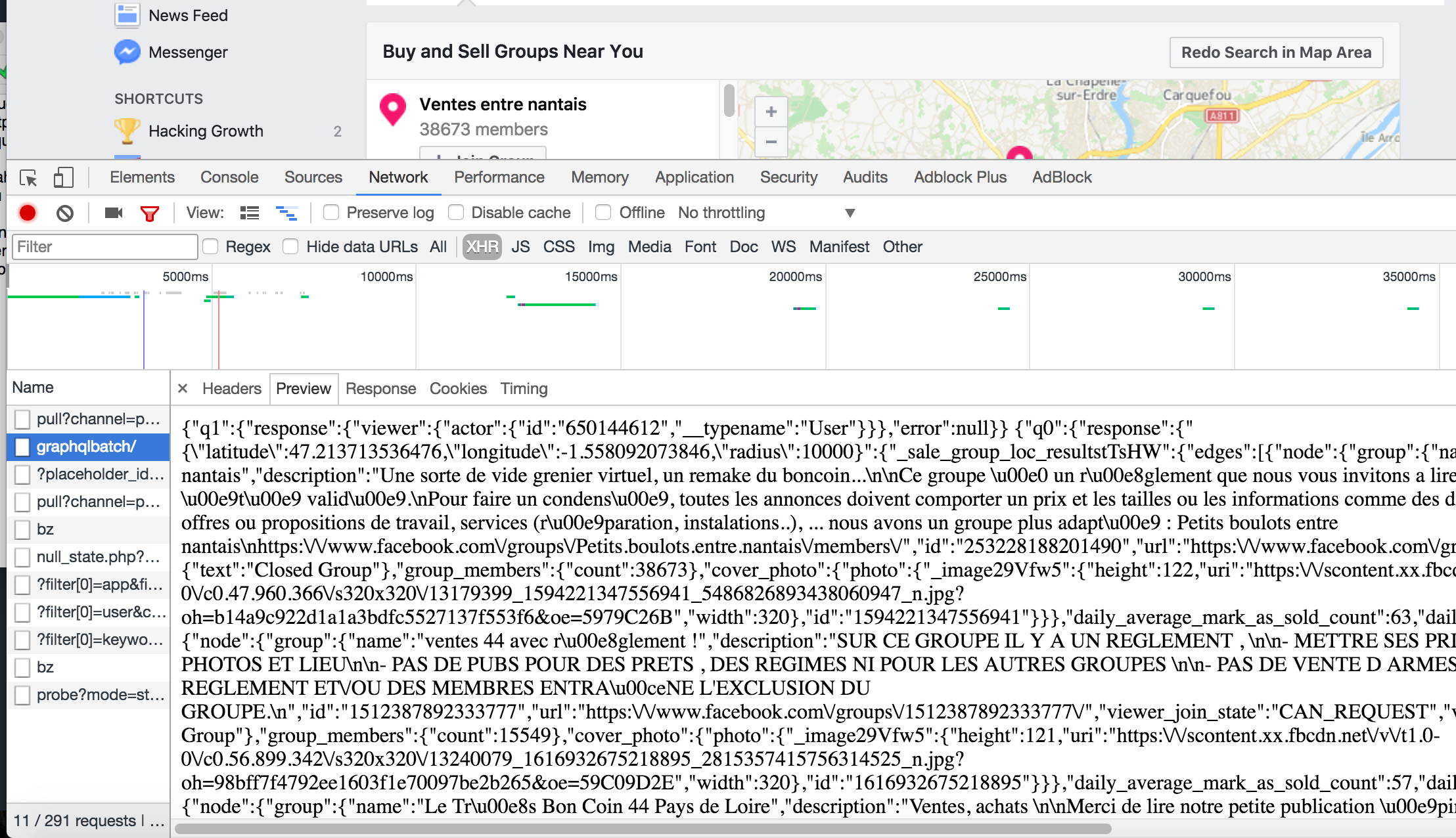Zoom in on the map with plus
The width and height of the screenshot is (1456, 838).
tap(771, 112)
